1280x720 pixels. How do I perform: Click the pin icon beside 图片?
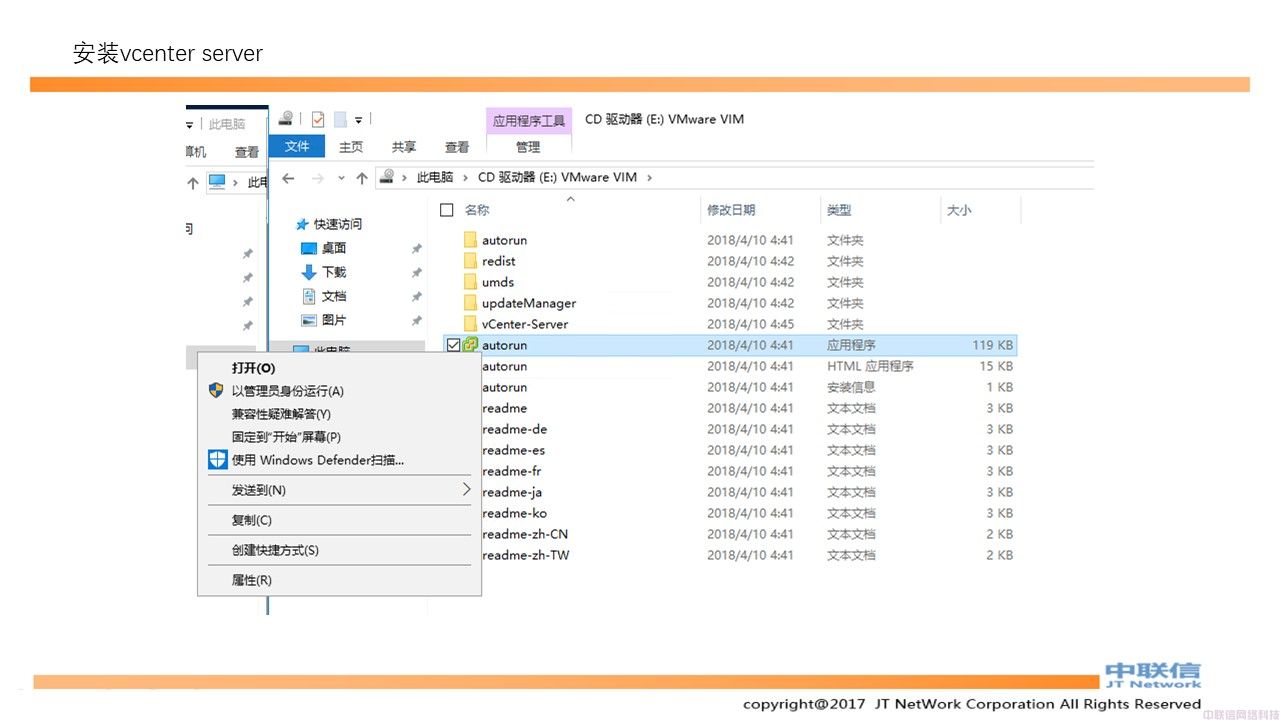tap(416, 321)
